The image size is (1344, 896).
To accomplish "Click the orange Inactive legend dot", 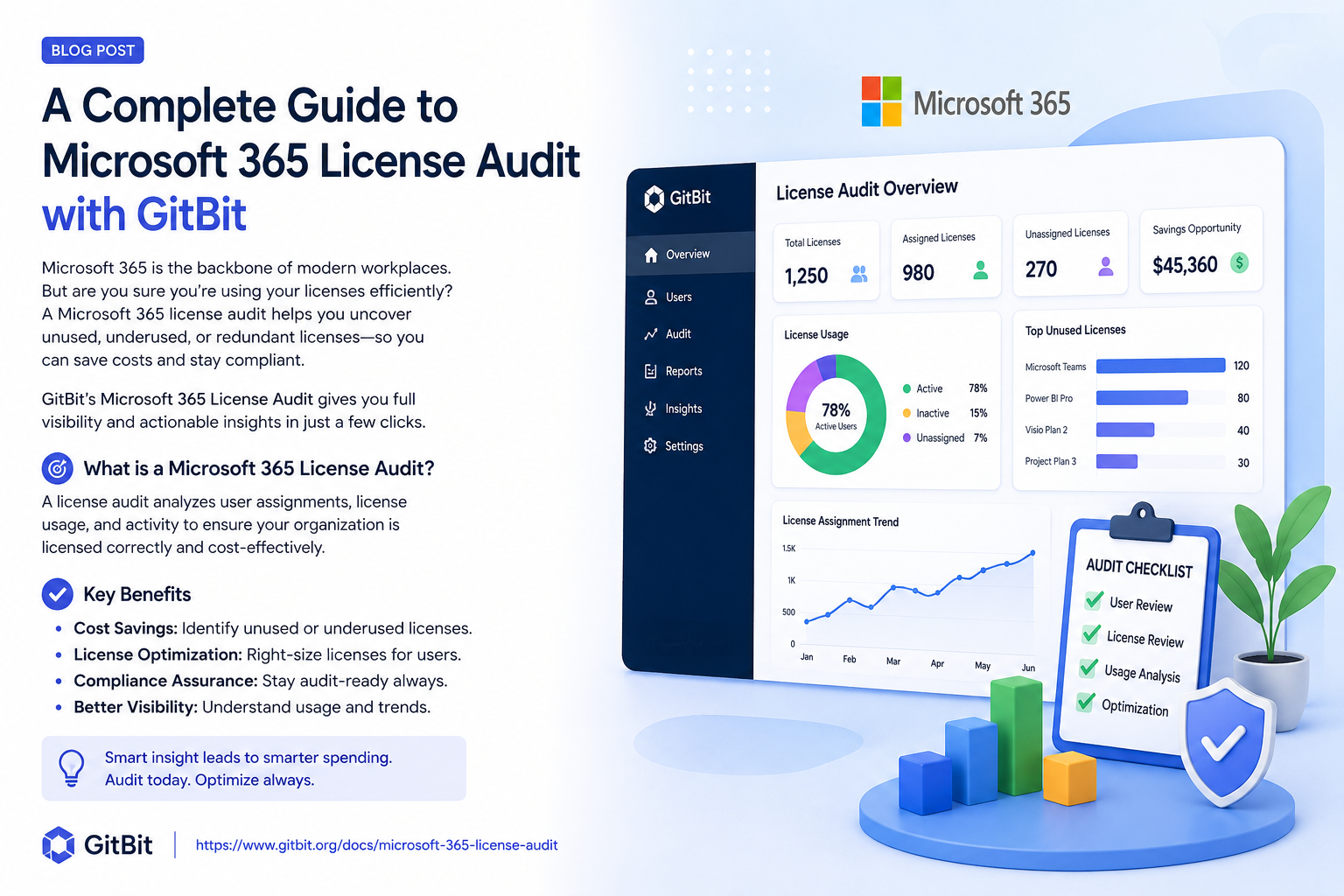I will 906,413.
